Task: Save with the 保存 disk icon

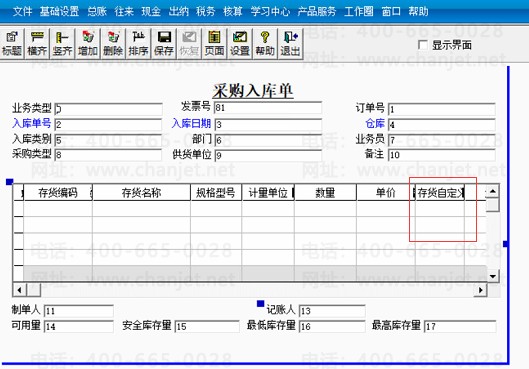Action: [164, 44]
